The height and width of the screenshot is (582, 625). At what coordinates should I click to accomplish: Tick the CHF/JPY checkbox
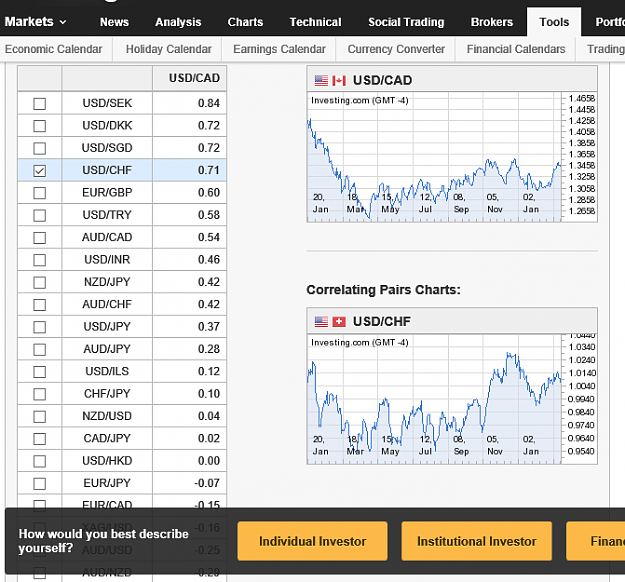point(39,394)
